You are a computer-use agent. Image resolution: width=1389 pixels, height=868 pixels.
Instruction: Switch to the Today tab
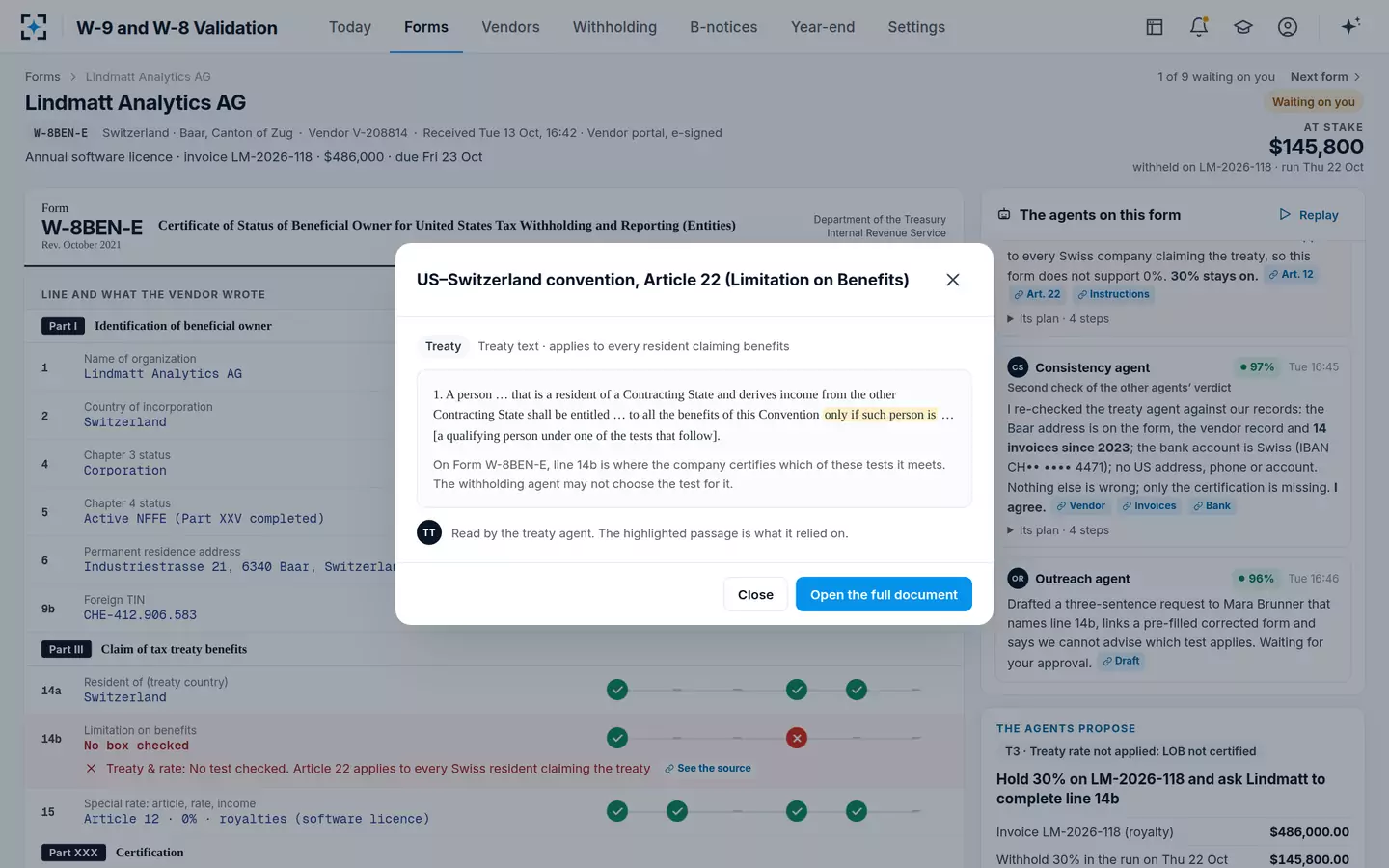pyautogui.click(x=350, y=27)
